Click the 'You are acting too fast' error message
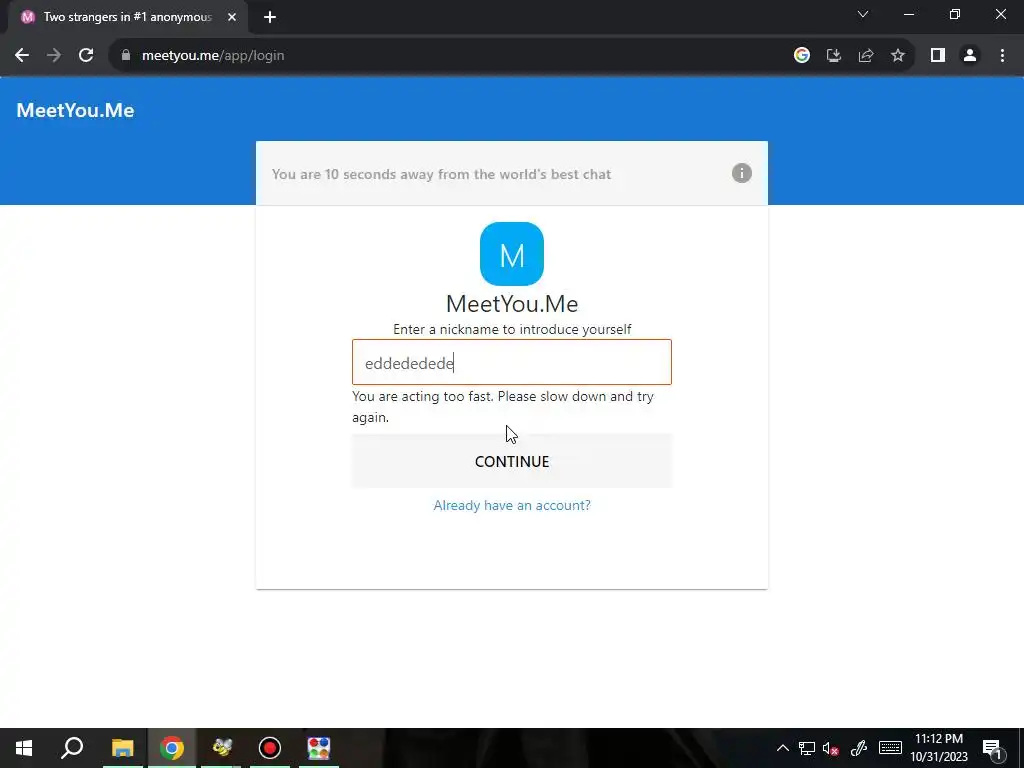Image resolution: width=1024 pixels, height=768 pixels. point(503,406)
